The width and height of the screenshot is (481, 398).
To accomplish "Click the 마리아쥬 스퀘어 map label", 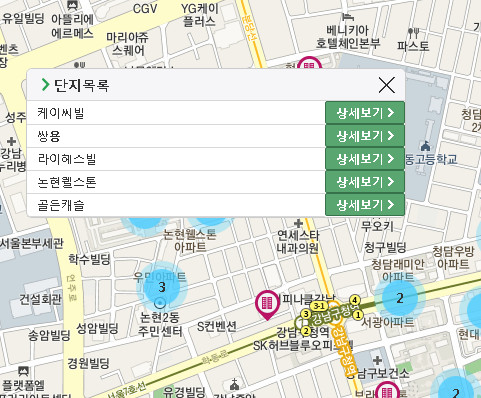I will point(128,44).
